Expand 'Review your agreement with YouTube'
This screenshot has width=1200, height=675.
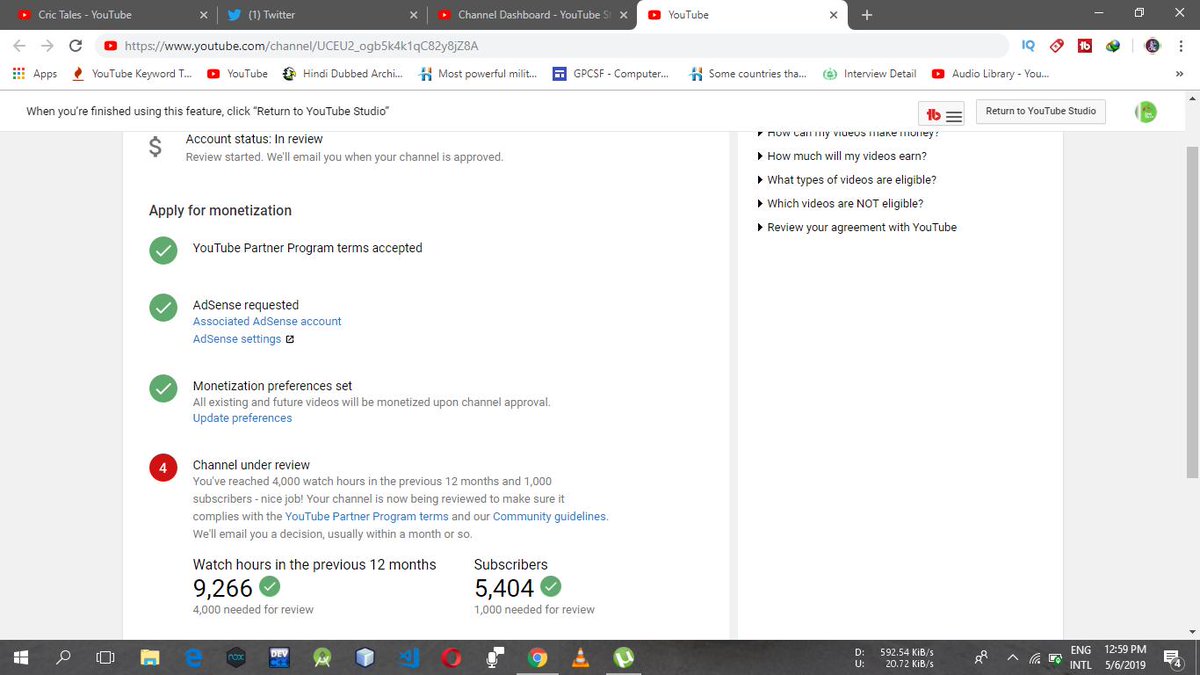[857, 228]
